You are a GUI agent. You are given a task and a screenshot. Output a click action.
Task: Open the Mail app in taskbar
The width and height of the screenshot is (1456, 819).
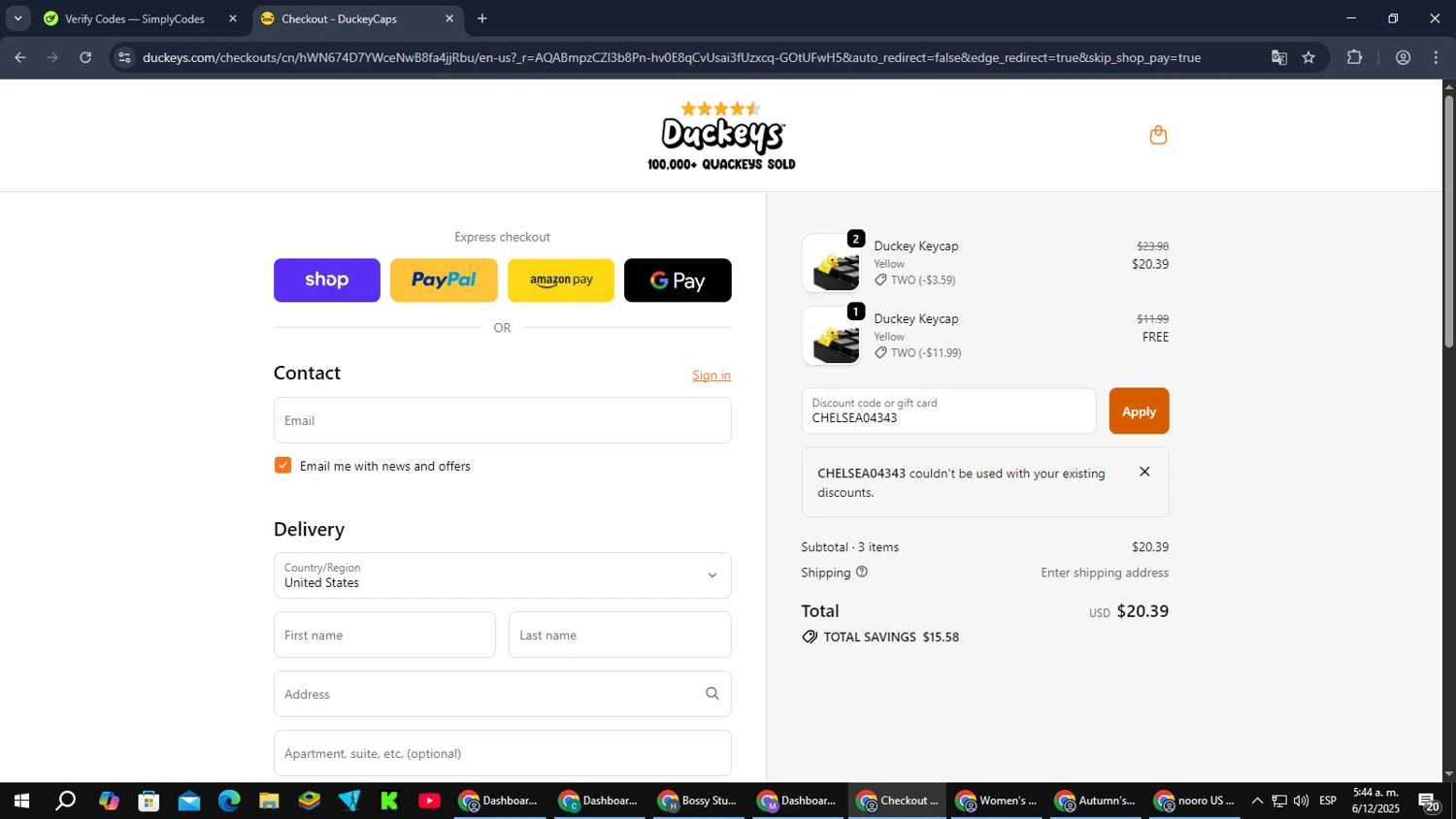pyautogui.click(x=188, y=801)
